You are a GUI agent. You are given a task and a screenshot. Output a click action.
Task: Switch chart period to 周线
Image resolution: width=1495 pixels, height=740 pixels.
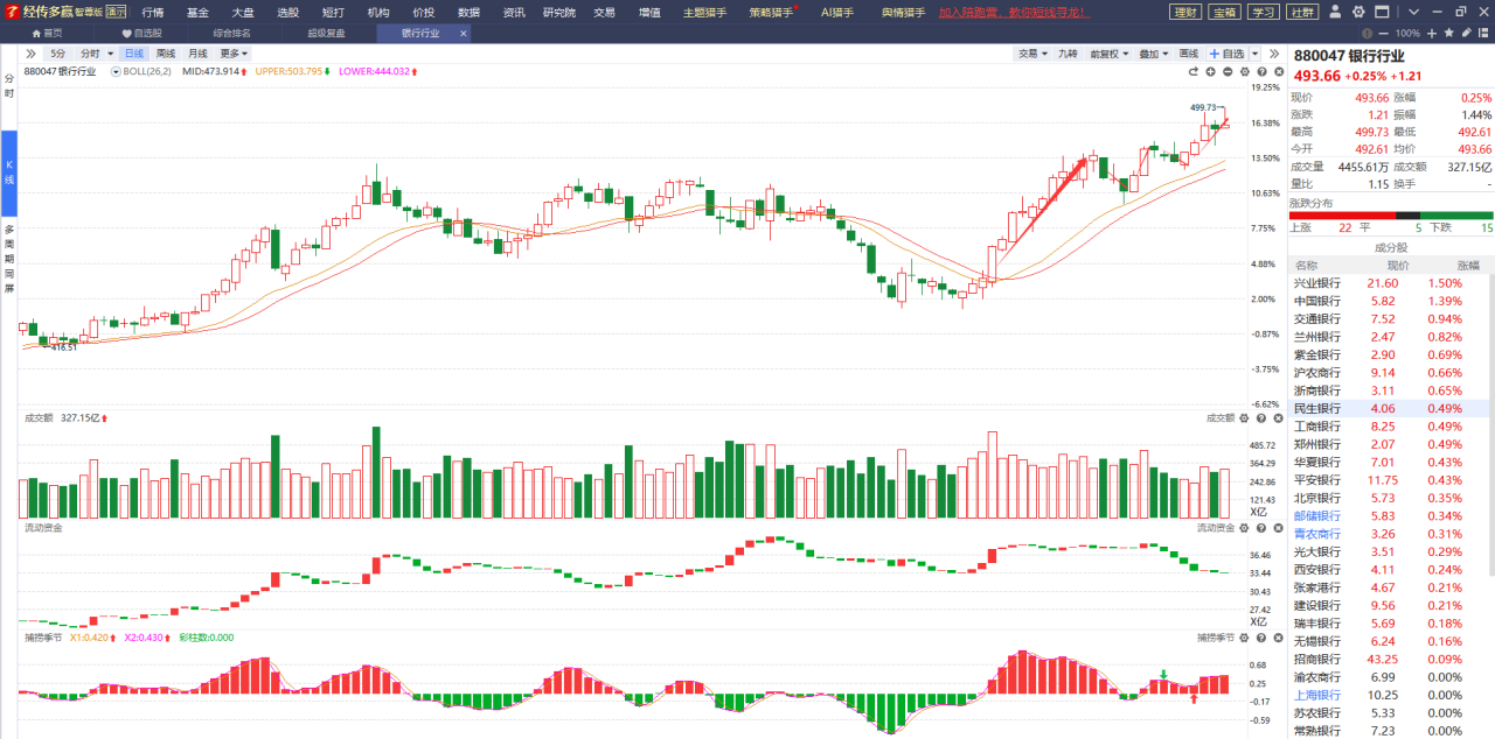166,53
